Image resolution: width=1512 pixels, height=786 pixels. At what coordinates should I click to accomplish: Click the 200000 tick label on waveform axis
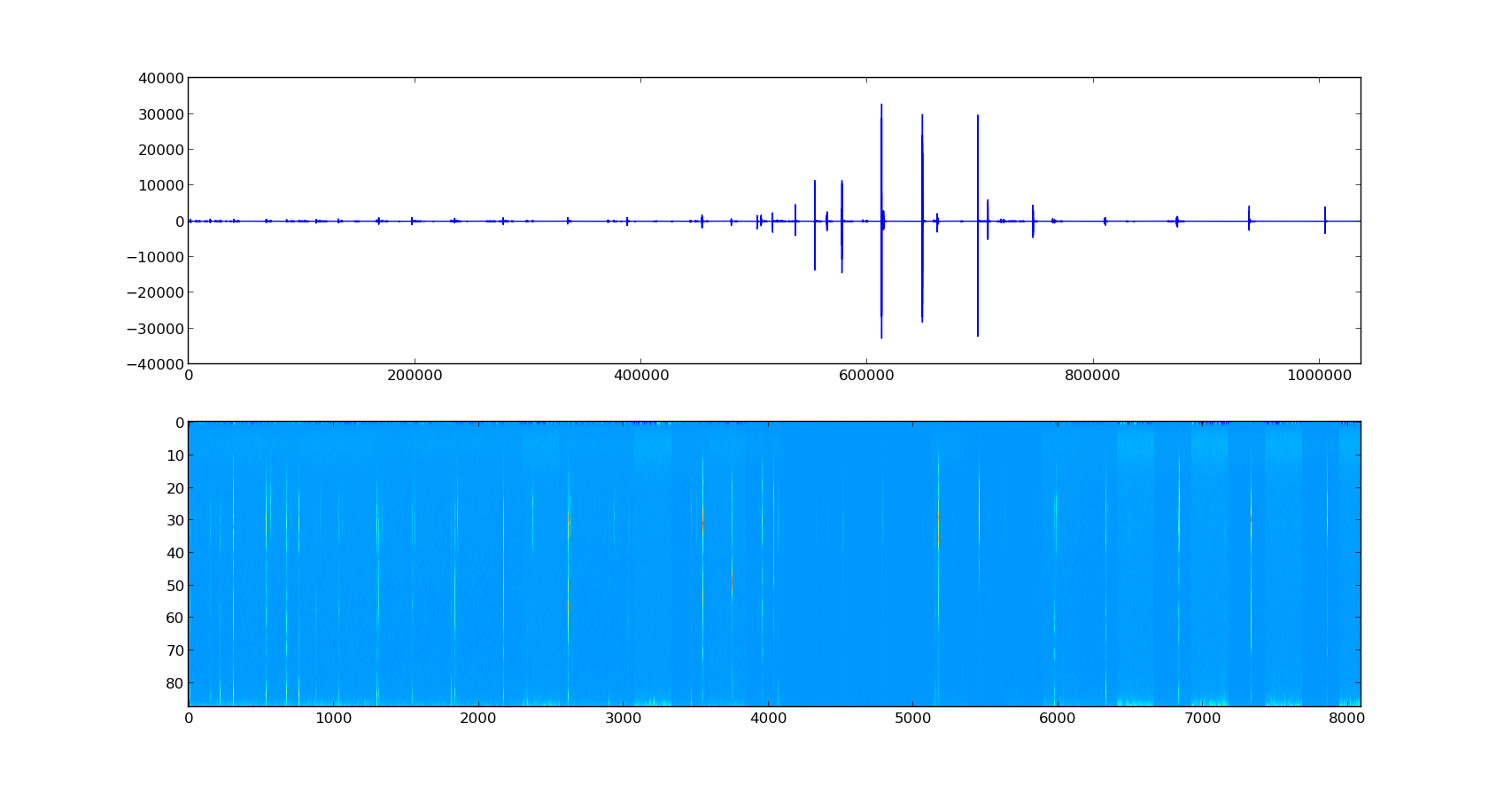click(x=415, y=376)
